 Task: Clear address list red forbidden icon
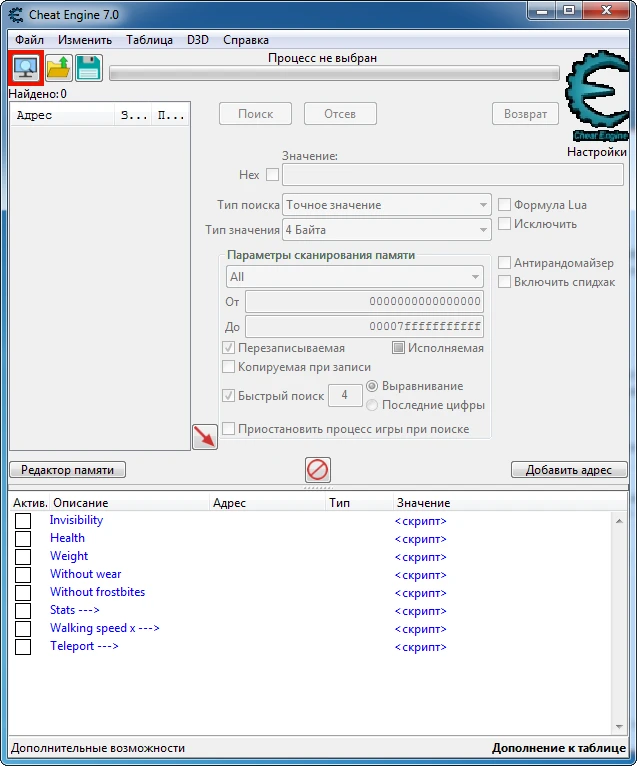point(318,470)
